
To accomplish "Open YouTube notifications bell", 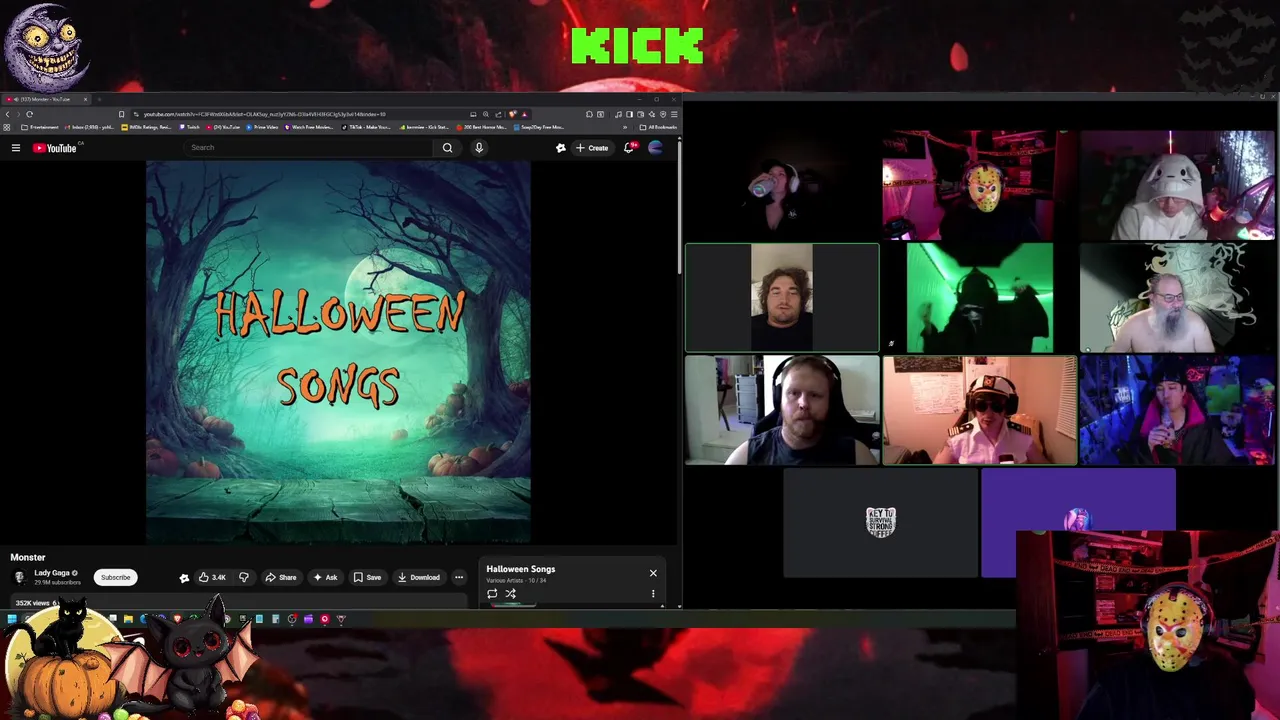I will [629, 148].
